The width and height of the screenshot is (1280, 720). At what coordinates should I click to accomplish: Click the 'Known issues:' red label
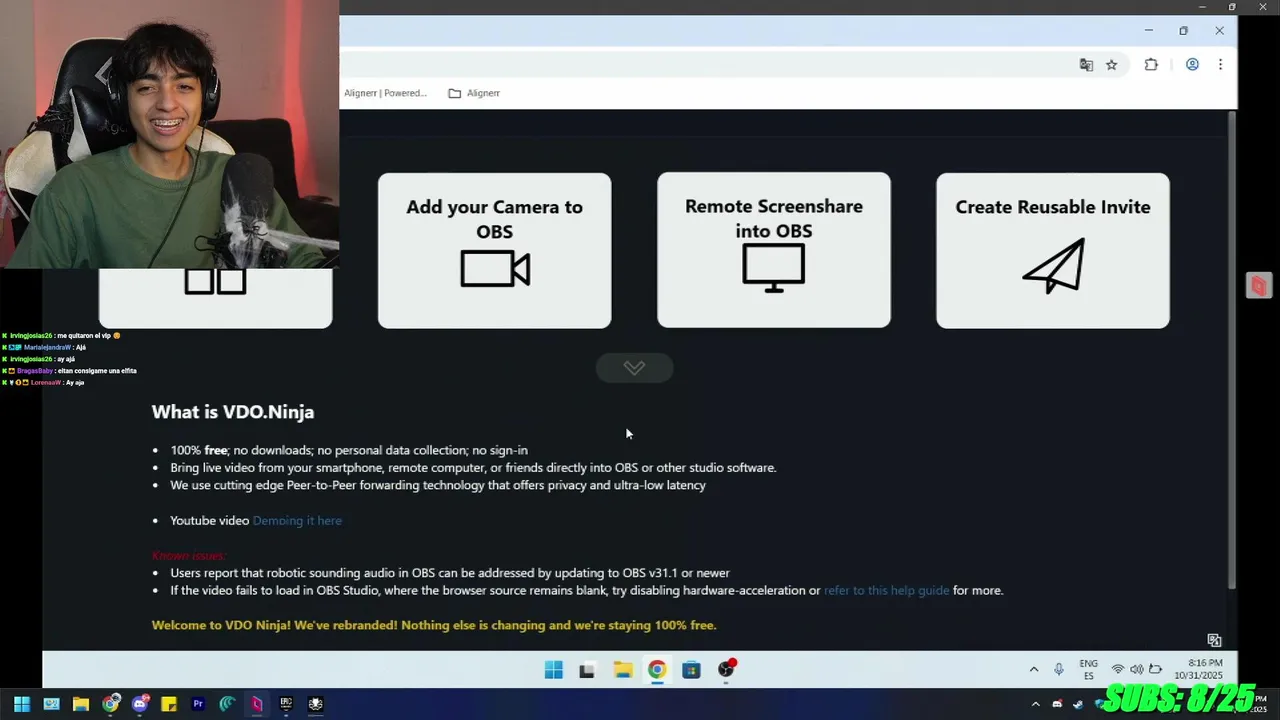tap(189, 555)
